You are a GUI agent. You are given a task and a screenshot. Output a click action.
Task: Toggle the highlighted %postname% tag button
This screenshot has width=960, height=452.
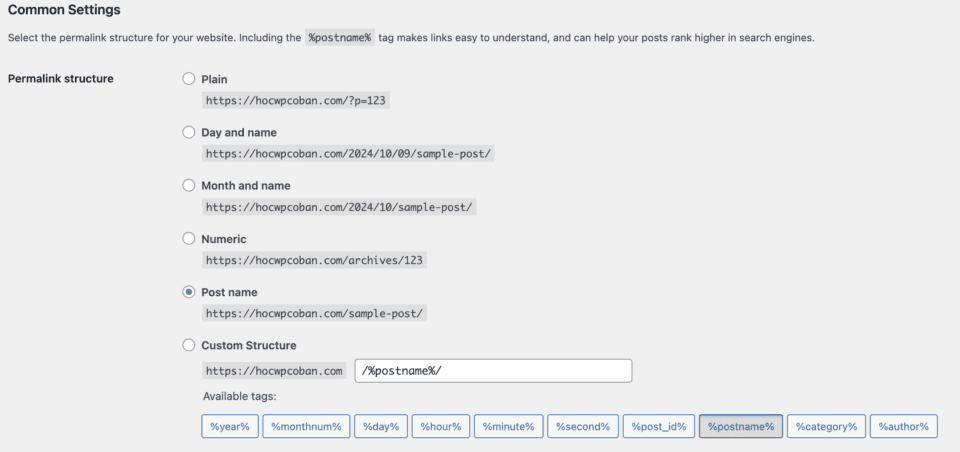point(740,426)
